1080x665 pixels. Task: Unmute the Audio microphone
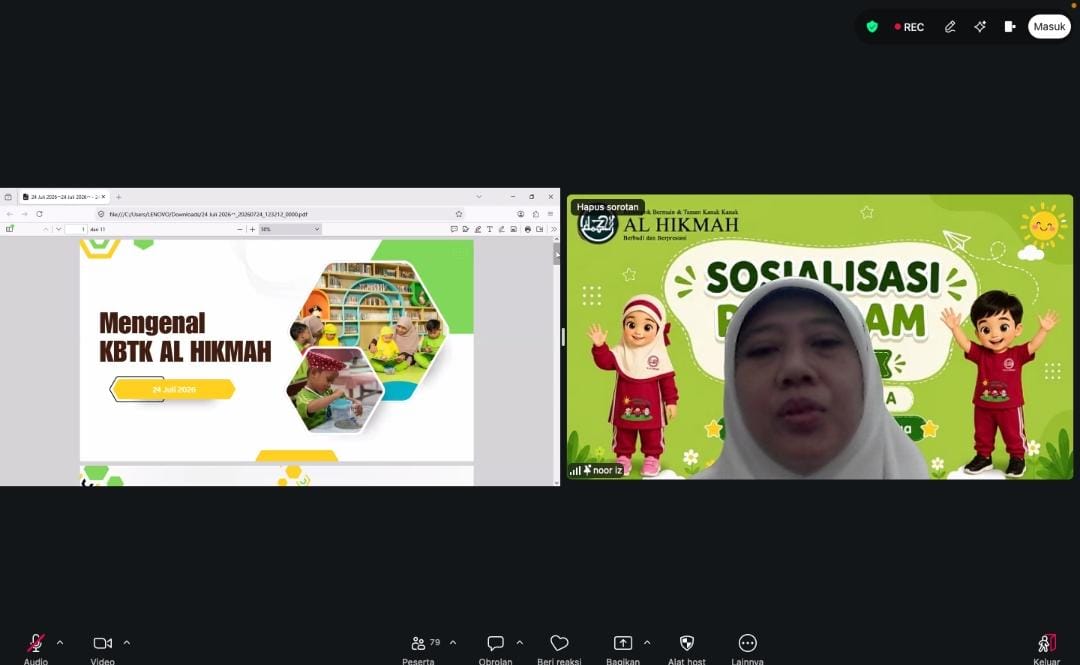pos(36,648)
